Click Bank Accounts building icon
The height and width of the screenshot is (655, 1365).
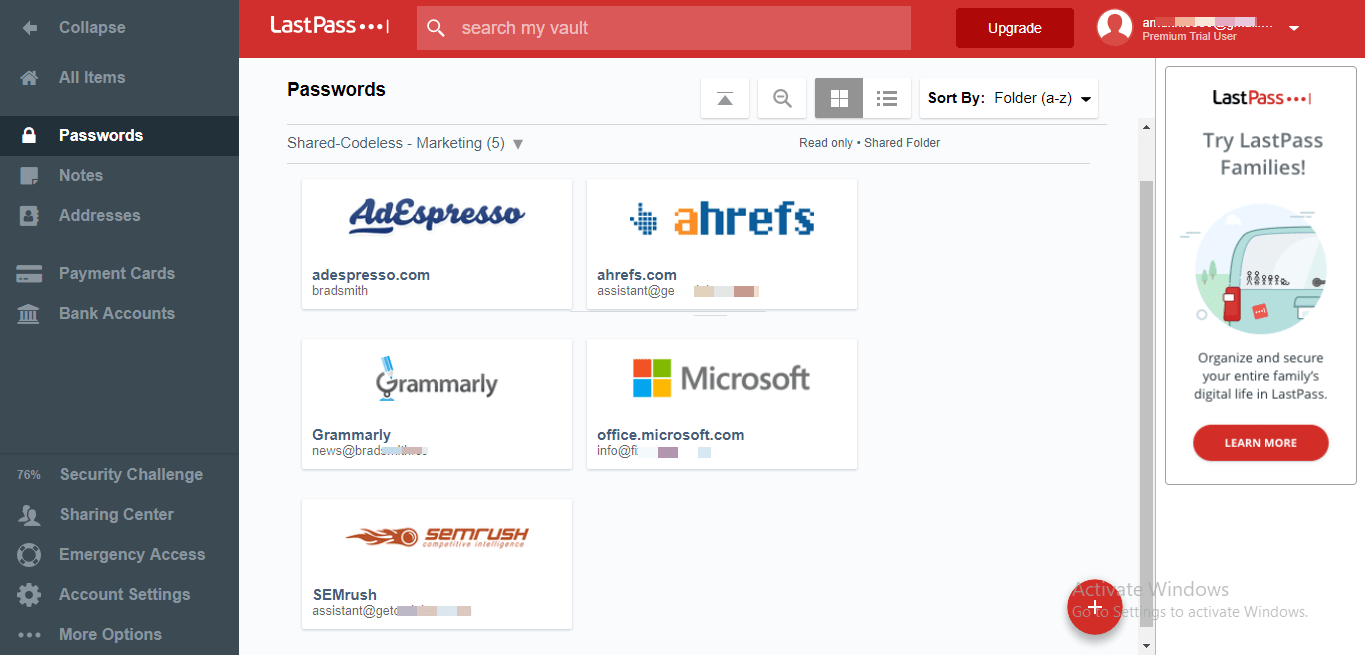tap(30, 314)
